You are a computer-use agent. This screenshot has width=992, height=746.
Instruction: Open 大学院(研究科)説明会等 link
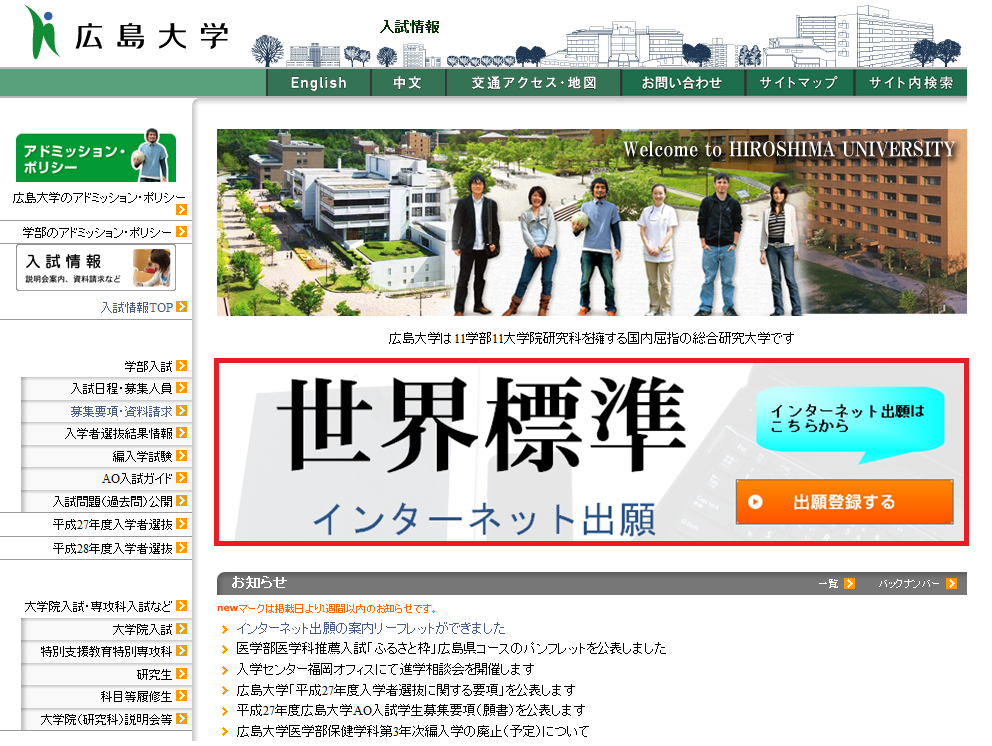point(106,719)
